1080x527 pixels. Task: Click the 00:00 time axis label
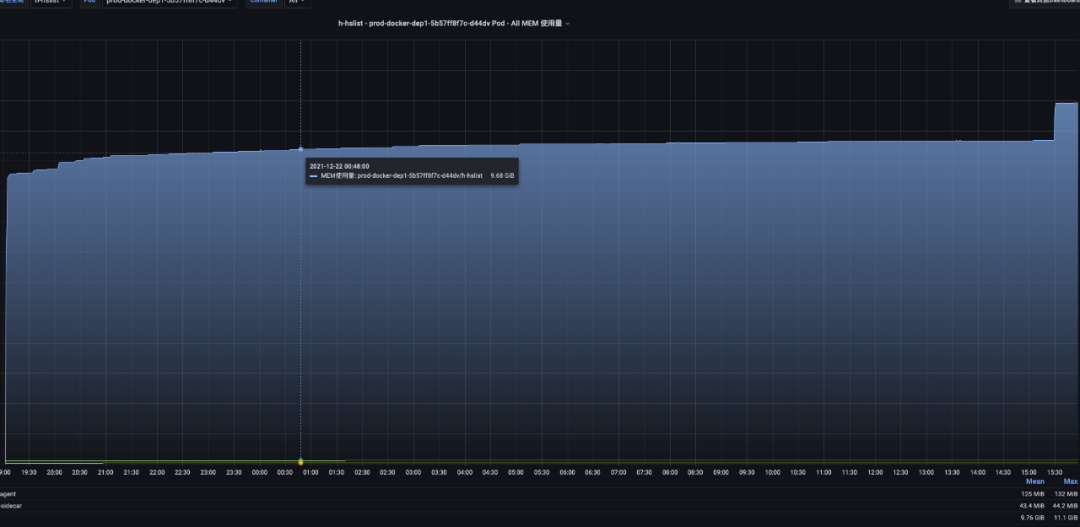[260, 473]
